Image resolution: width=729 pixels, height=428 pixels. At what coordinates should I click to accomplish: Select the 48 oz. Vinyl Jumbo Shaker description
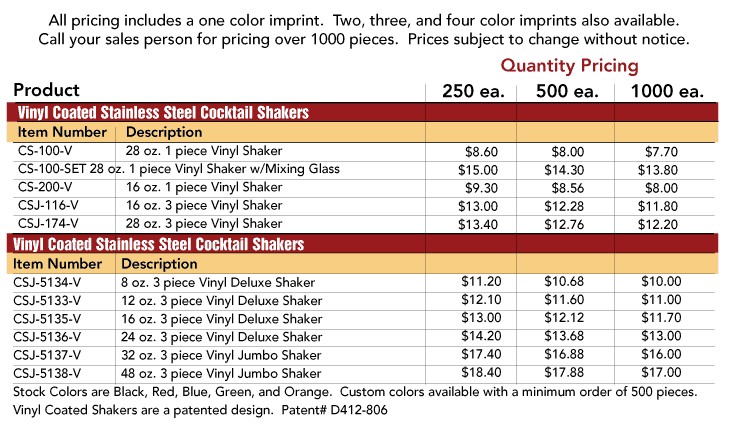[221, 373]
